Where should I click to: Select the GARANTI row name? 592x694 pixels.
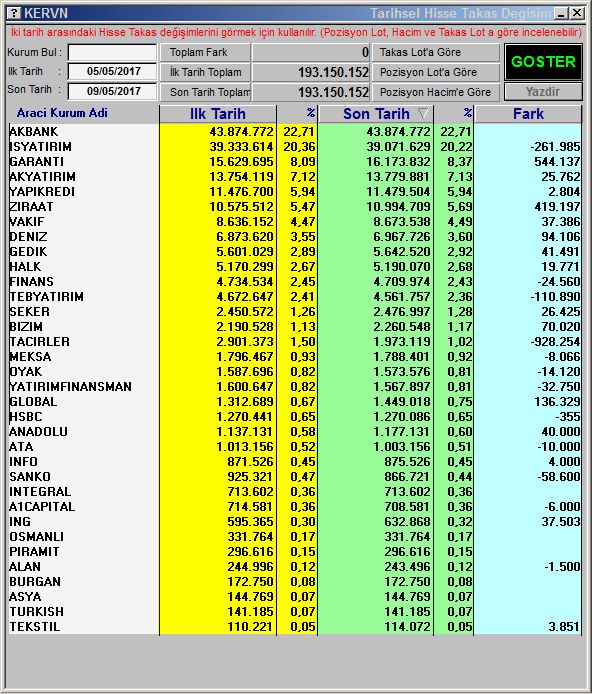coord(36,162)
